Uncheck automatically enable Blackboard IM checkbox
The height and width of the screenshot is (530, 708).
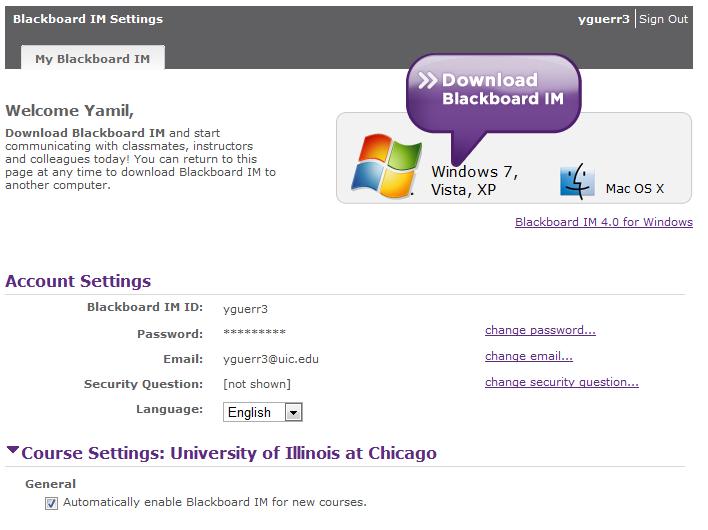[51, 503]
